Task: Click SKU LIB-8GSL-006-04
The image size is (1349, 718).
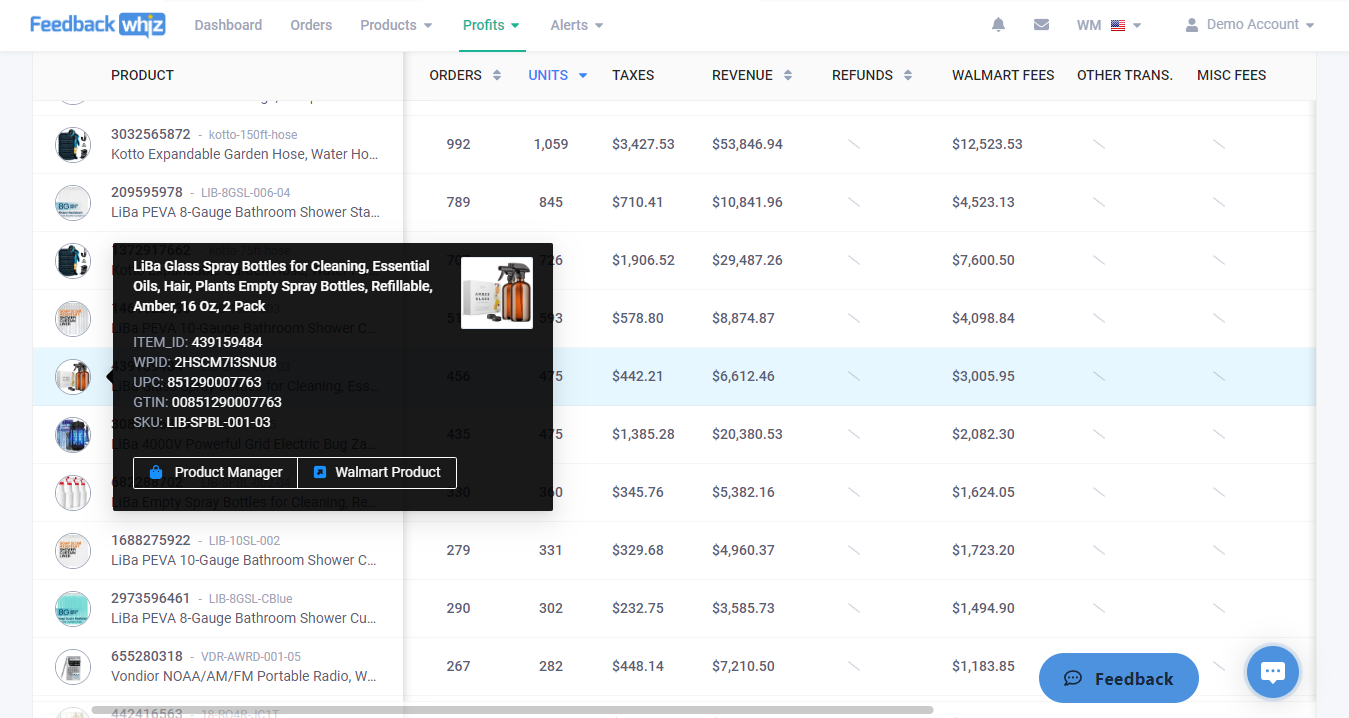Action: point(246,193)
